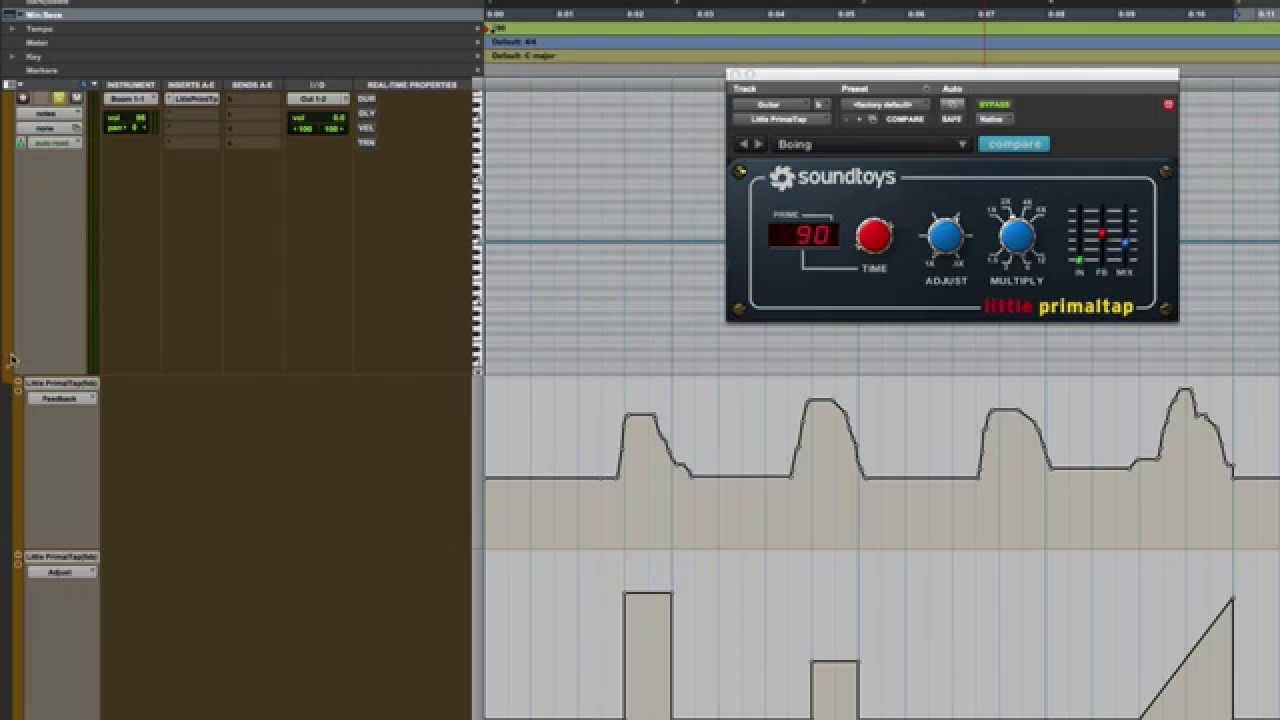The height and width of the screenshot is (720, 1280).
Task: Click the track vol/pan readout
Action: [x=128, y=123]
